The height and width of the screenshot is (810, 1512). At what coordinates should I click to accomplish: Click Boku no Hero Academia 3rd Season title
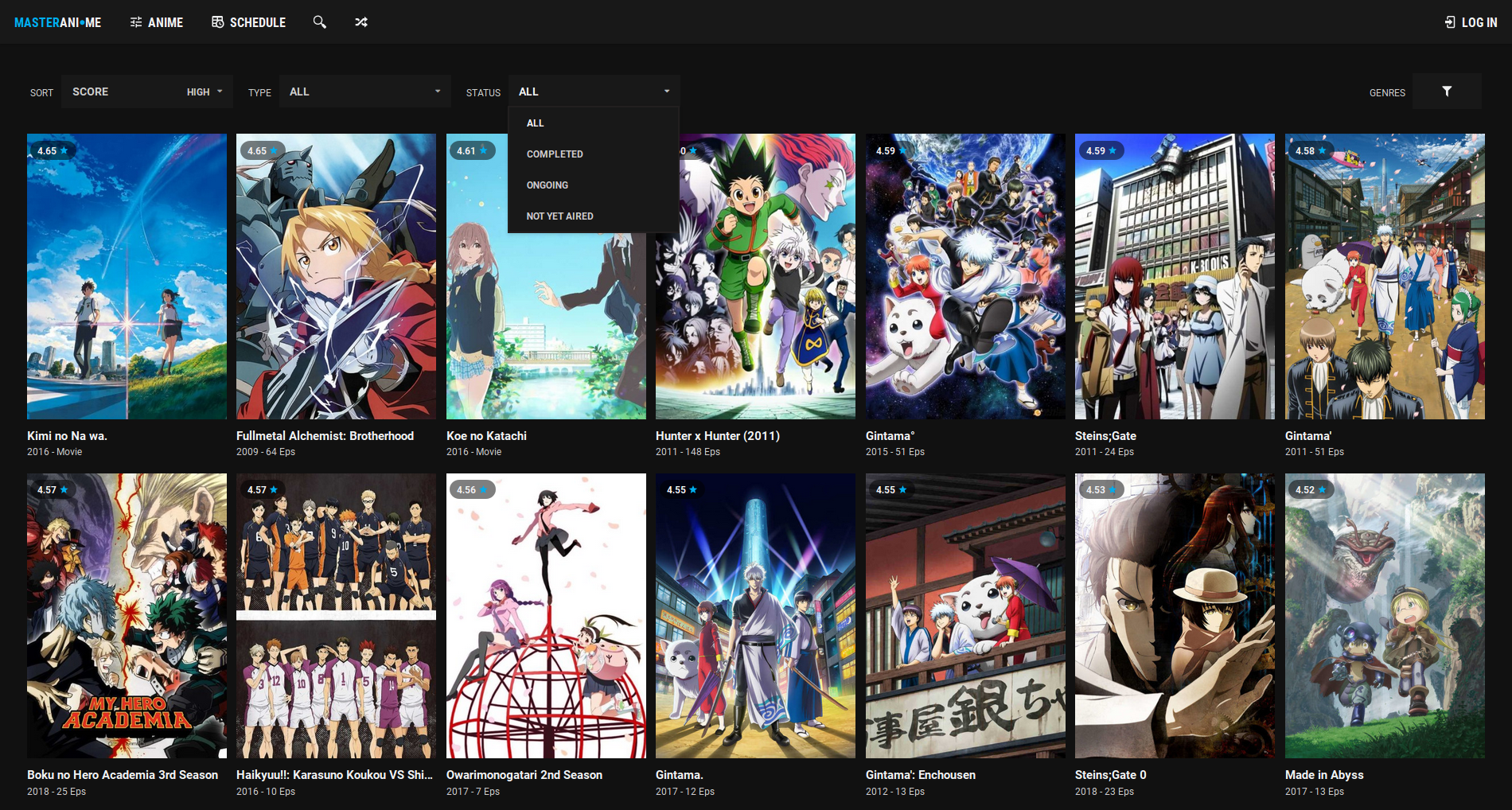[123, 775]
